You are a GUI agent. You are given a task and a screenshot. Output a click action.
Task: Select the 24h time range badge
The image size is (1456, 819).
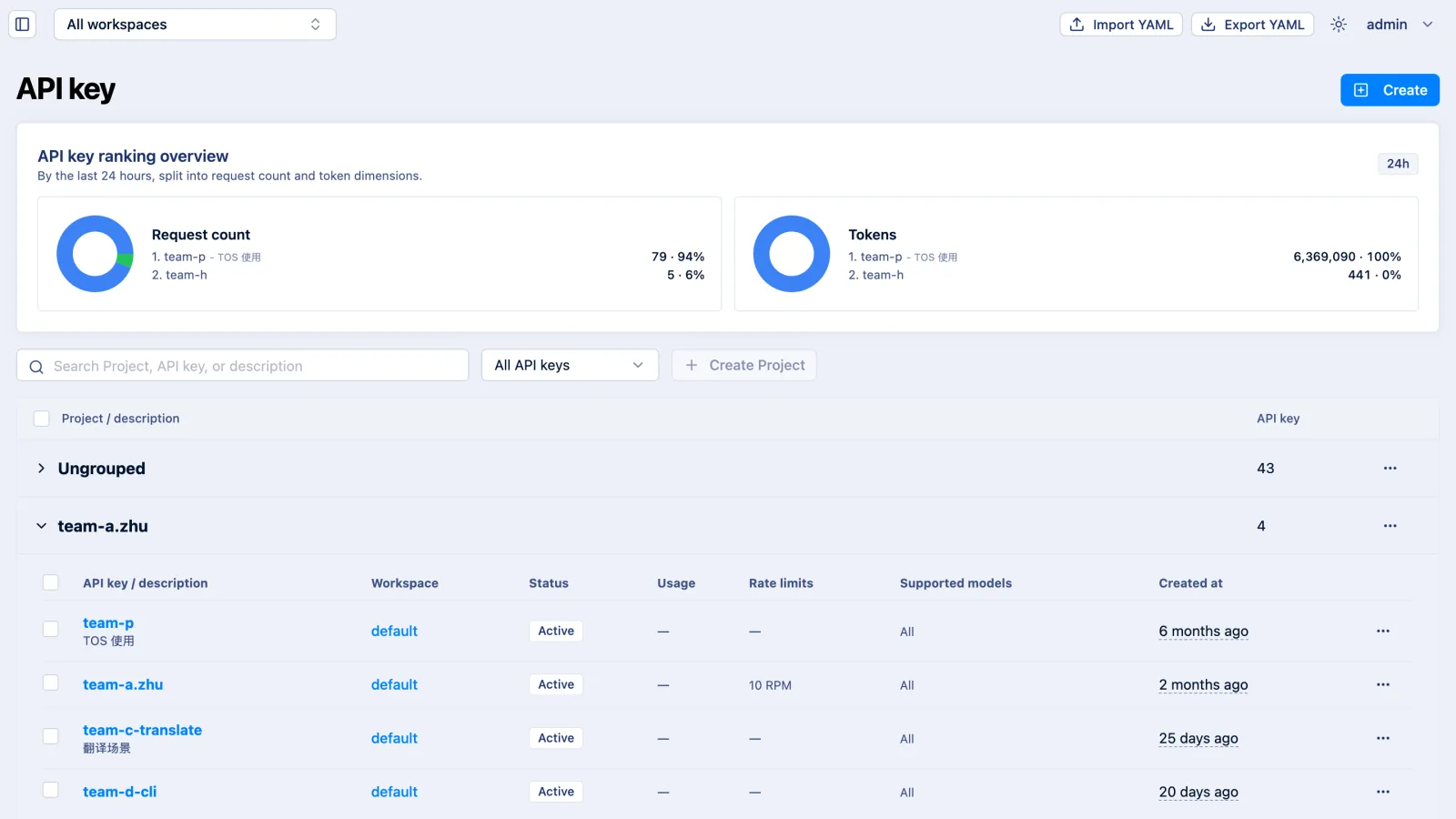[x=1398, y=164]
